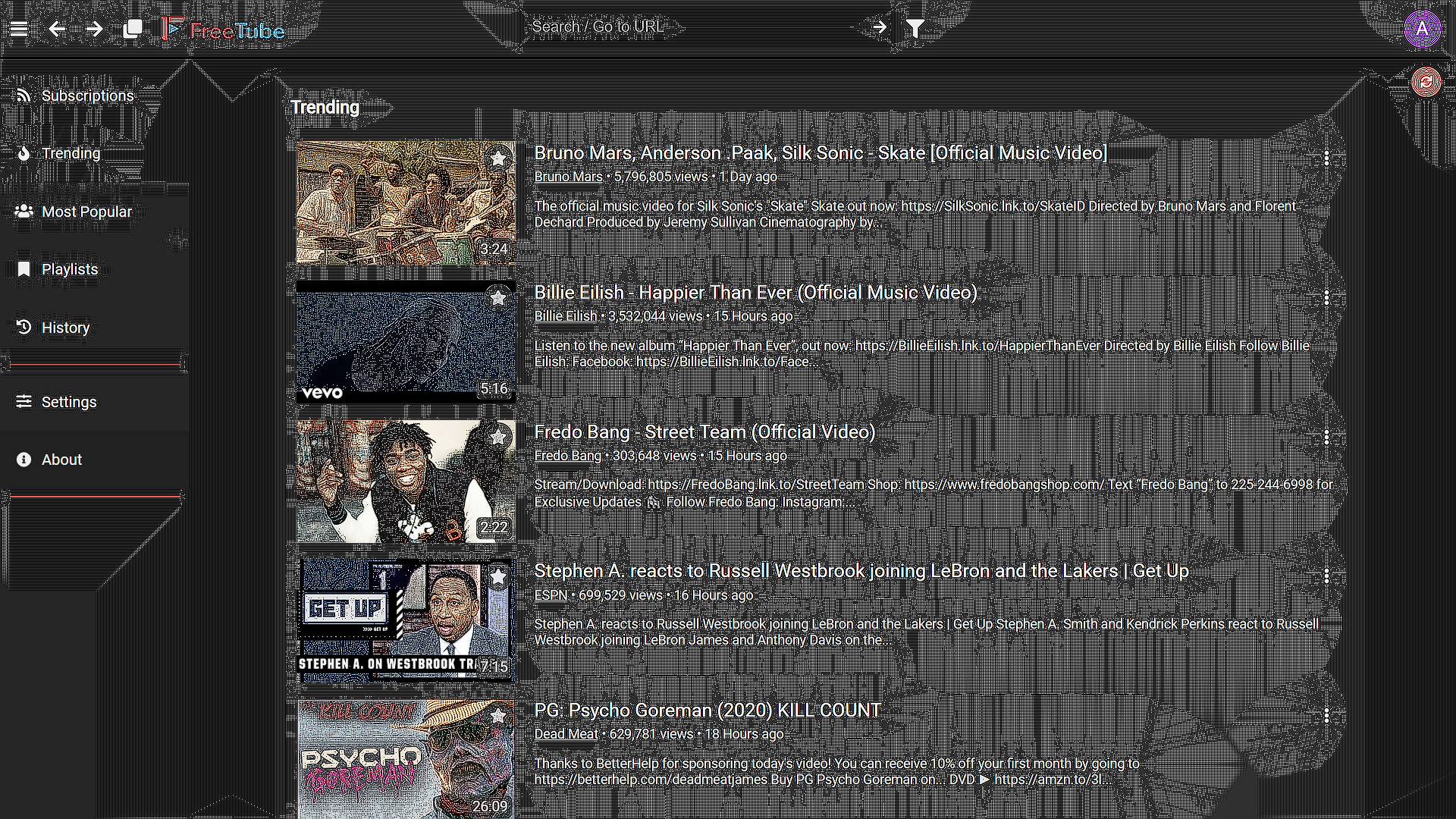Open the hamburger navigation menu
The width and height of the screenshot is (1456, 819).
pyautogui.click(x=19, y=28)
